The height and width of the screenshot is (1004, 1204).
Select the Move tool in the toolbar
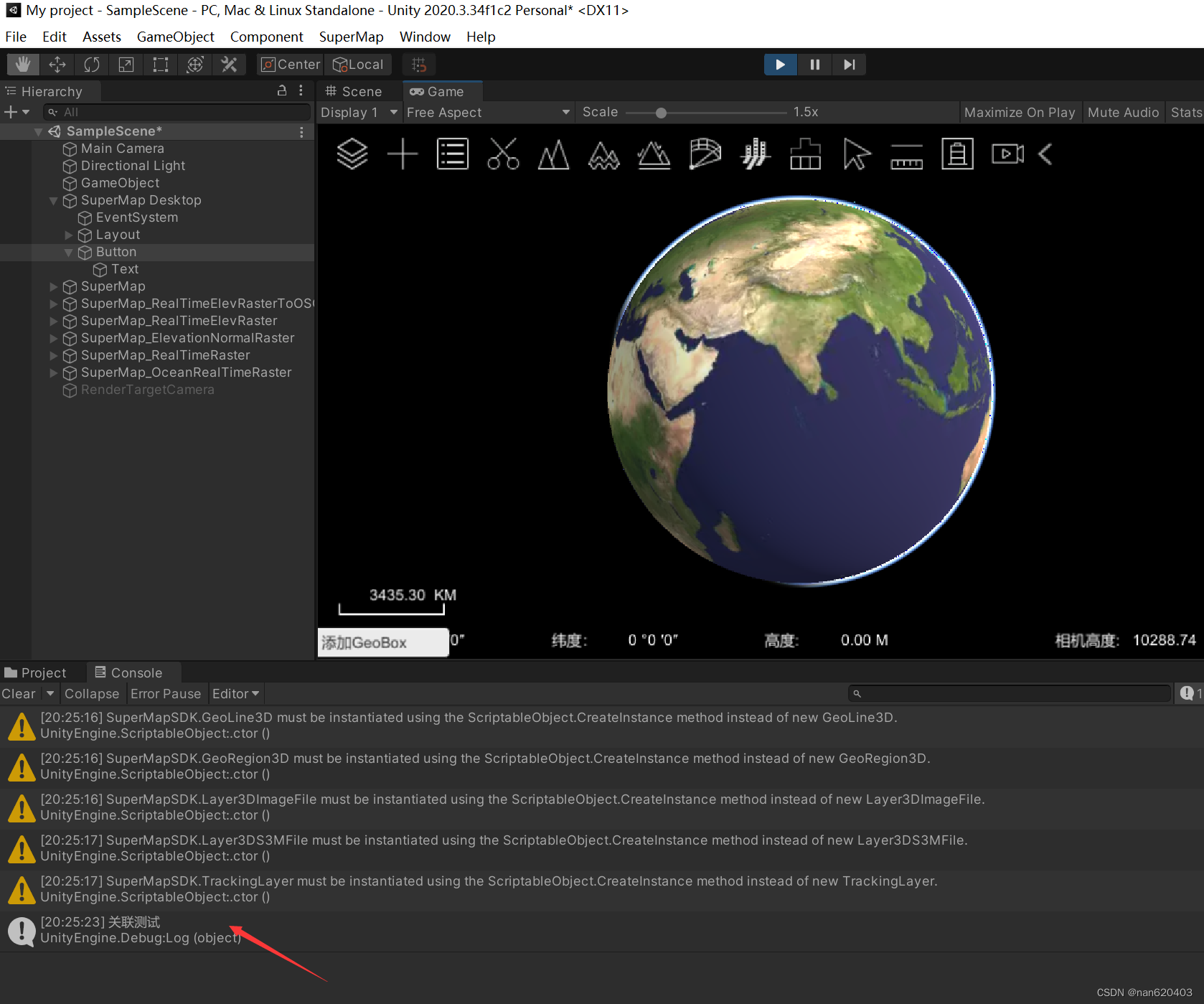click(x=57, y=65)
